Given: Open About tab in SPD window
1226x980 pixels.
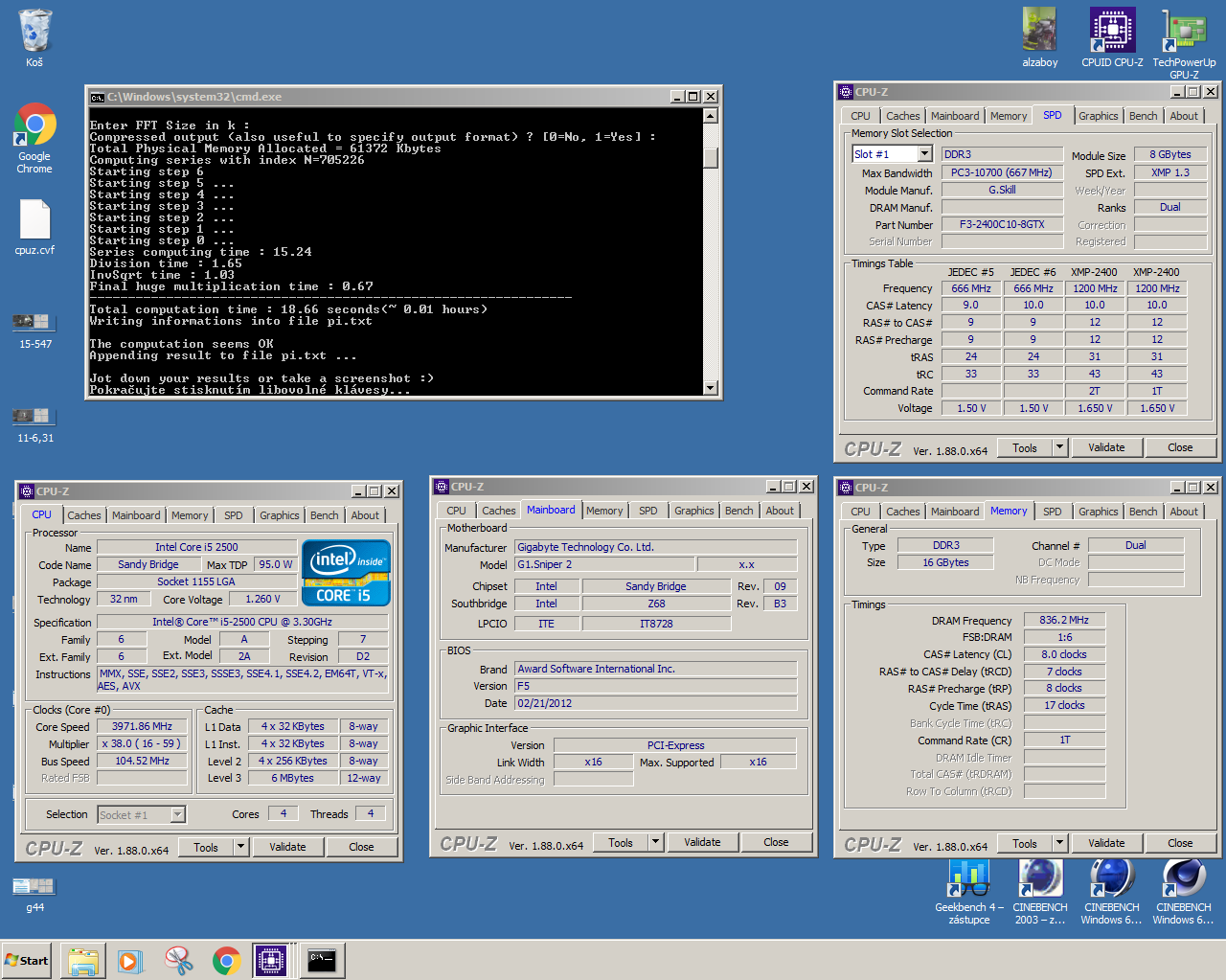Looking at the screenshot, I should (1184, 116).
